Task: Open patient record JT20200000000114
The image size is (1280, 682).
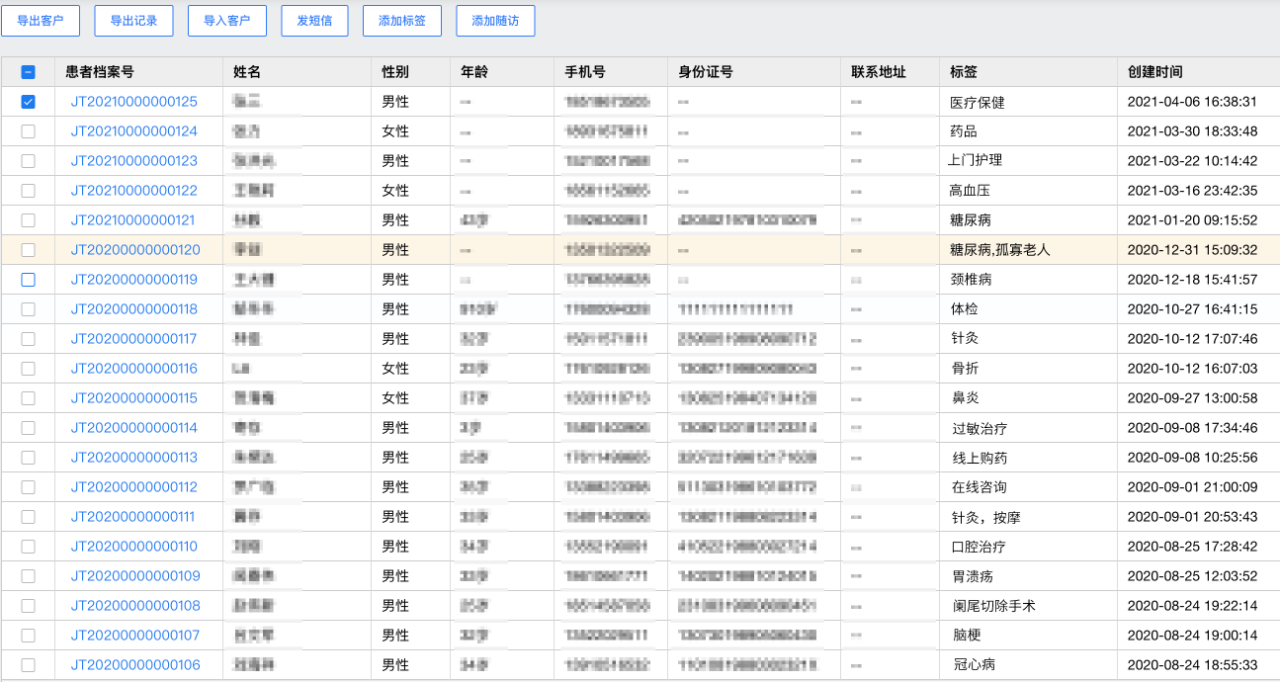Action: [134, 428]
